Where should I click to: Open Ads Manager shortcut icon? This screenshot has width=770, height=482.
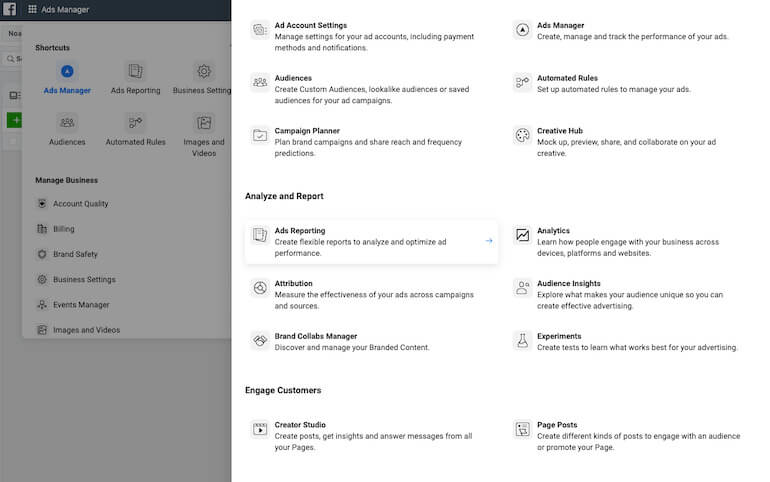tap(67, 72)
